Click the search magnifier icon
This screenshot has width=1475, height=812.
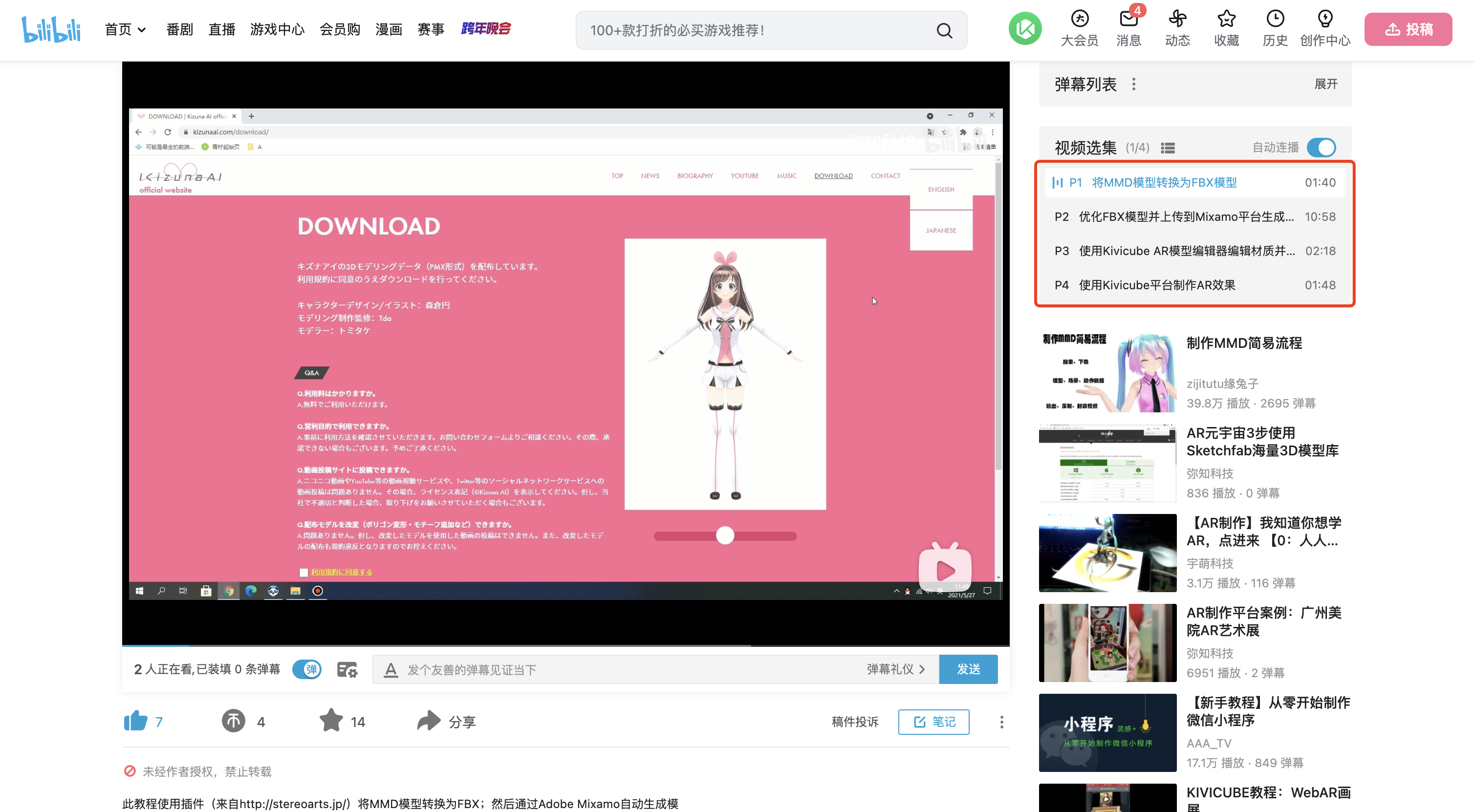tap(944, 30)
